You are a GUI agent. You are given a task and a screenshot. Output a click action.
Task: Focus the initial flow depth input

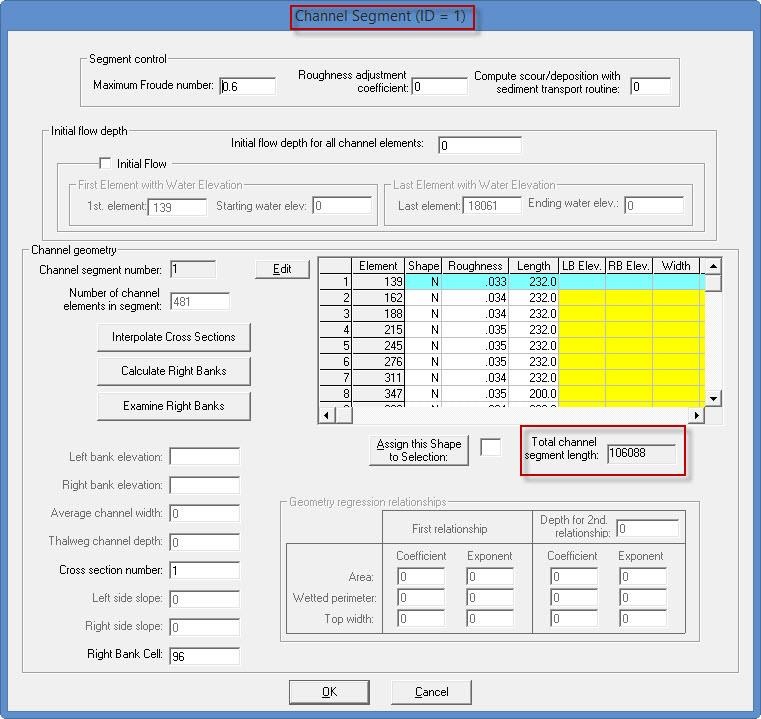[479, 145]
